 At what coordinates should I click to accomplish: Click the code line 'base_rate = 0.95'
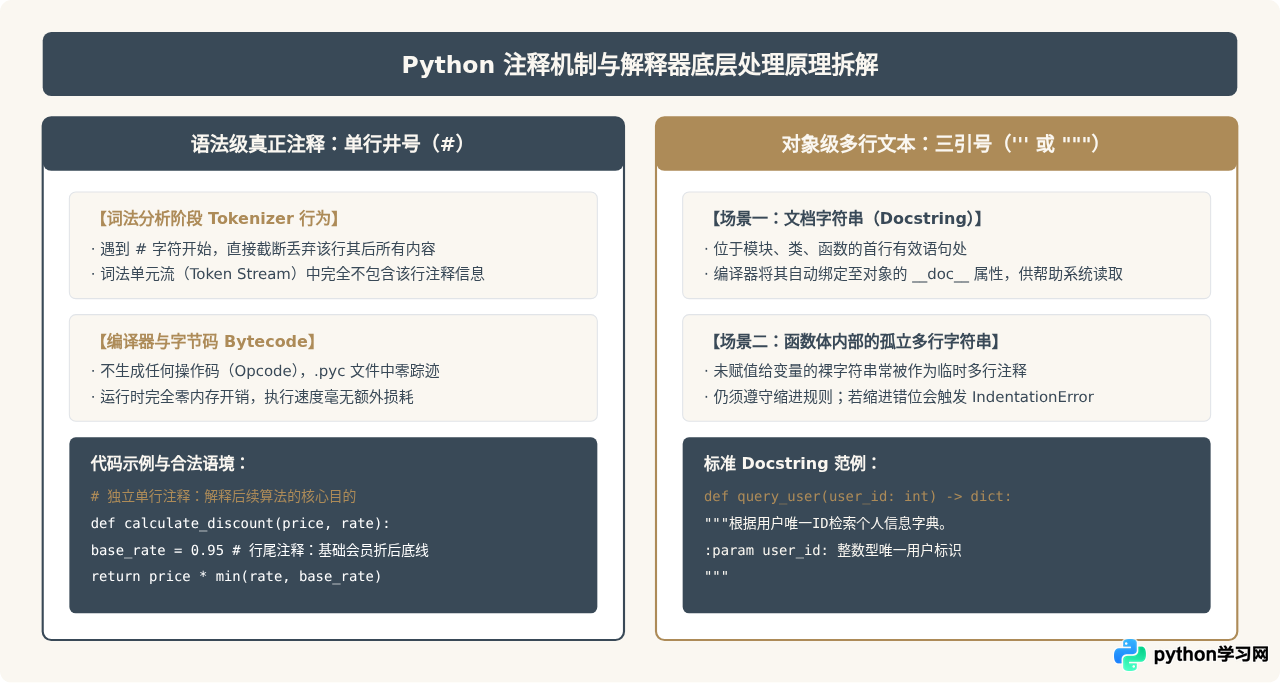259,550
